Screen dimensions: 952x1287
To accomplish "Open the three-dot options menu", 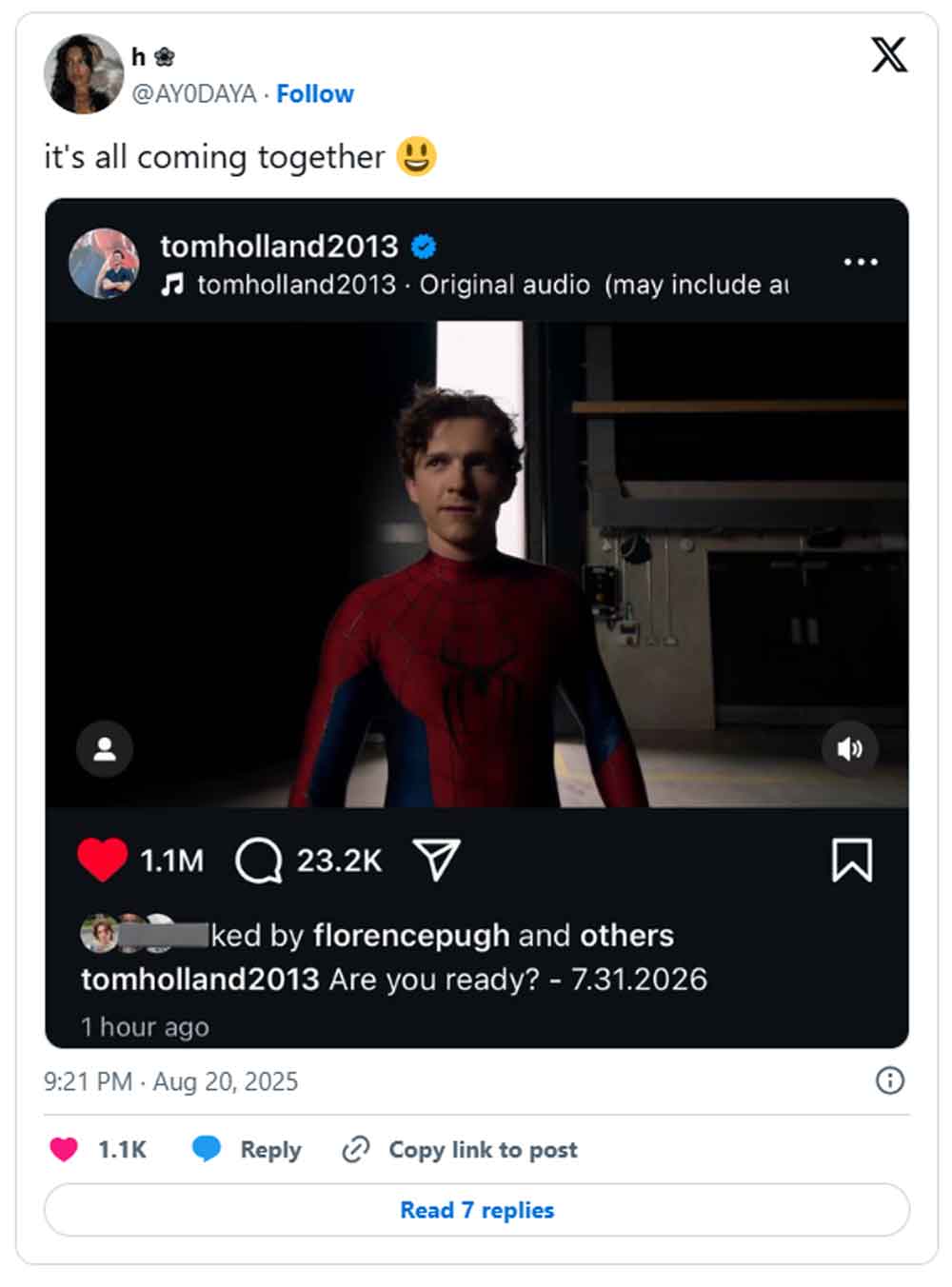I will (x=860, y=262).
